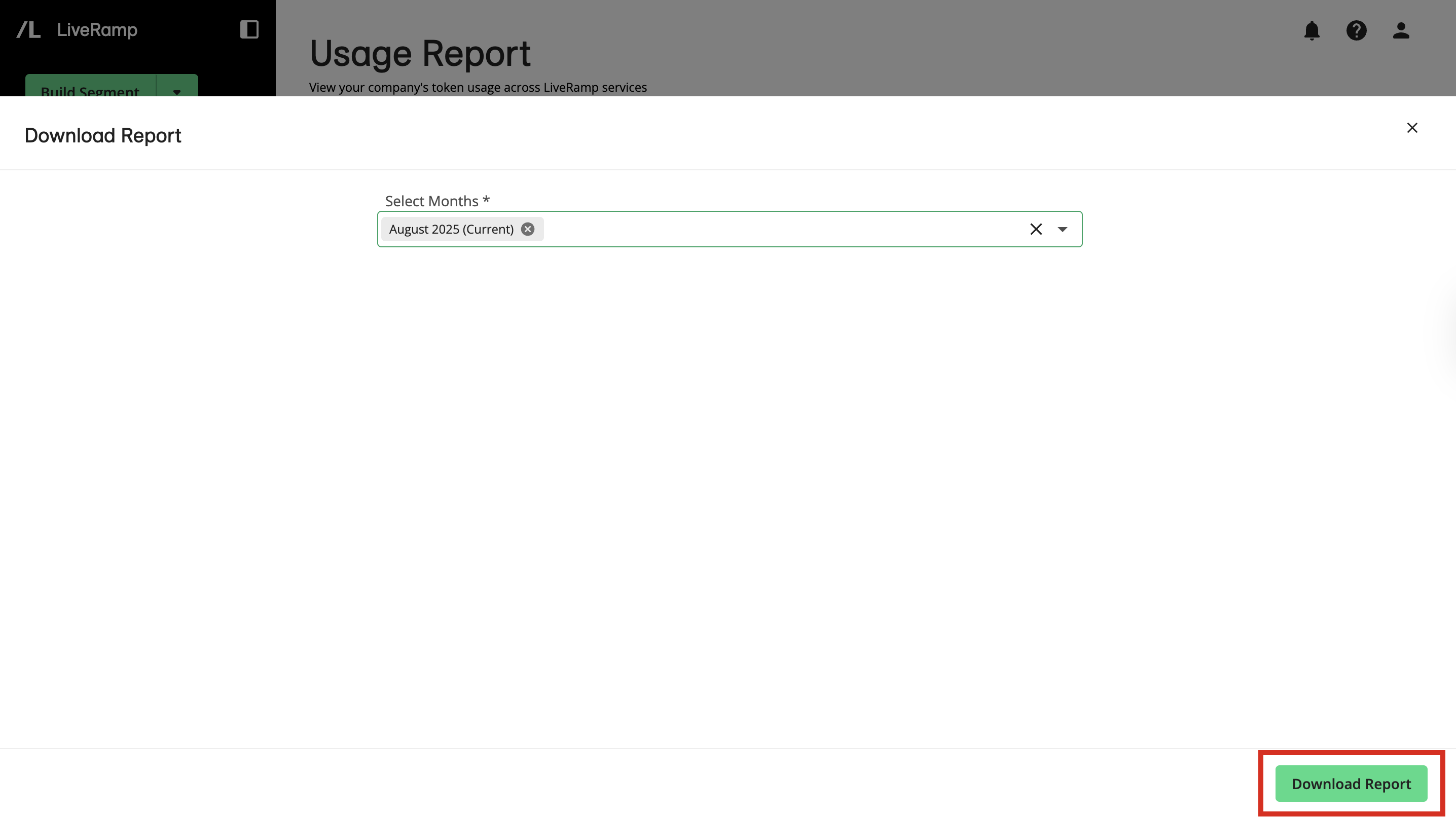Open the Select Months dropdown caret
The image size is (1456, 817).
coord(1062,229)
